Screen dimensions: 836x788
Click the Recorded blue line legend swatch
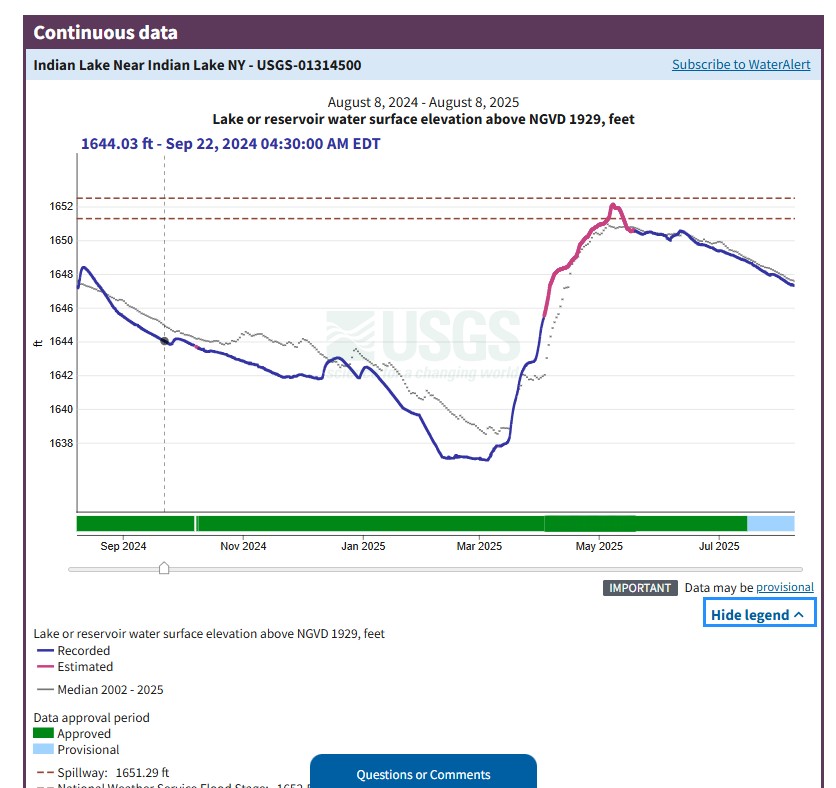(44, 651)
